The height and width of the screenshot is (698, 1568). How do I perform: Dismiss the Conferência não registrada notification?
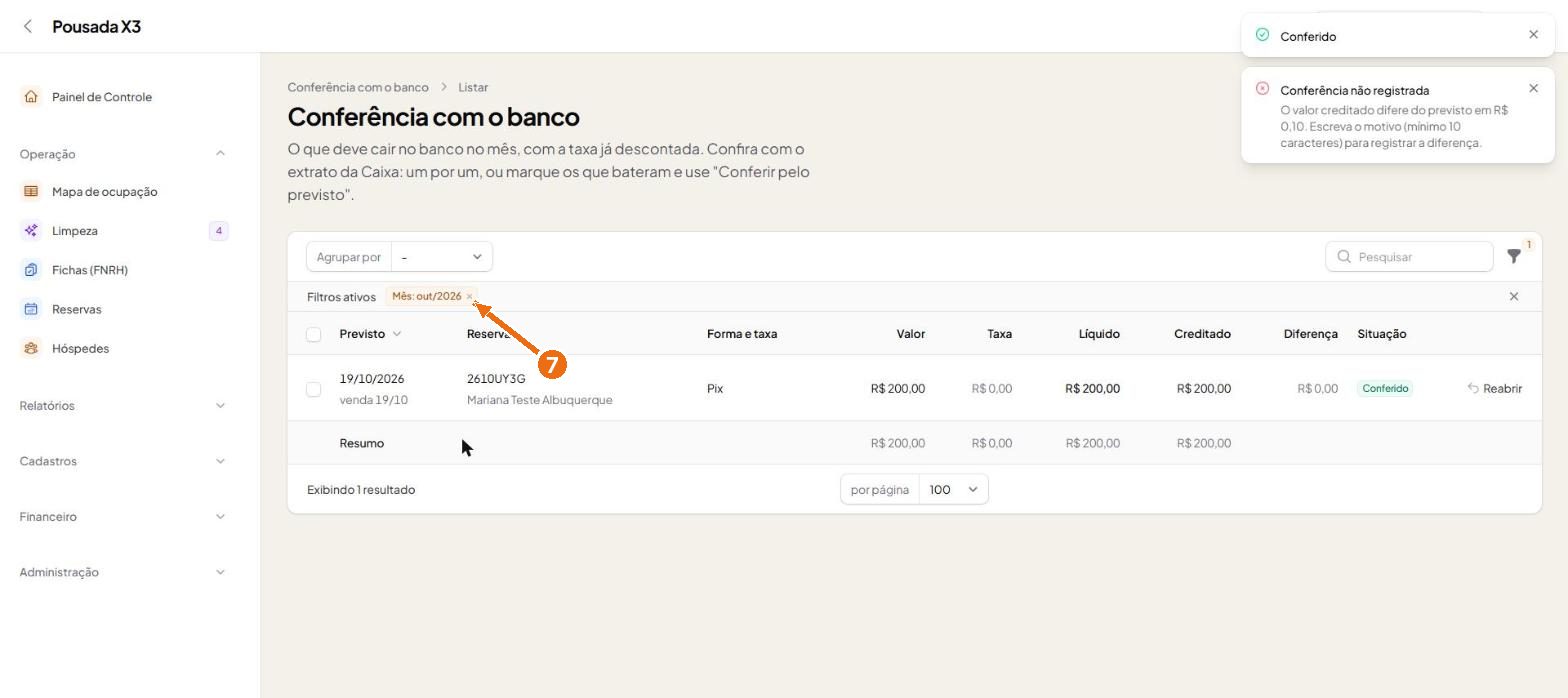[x=1534, y=89]
